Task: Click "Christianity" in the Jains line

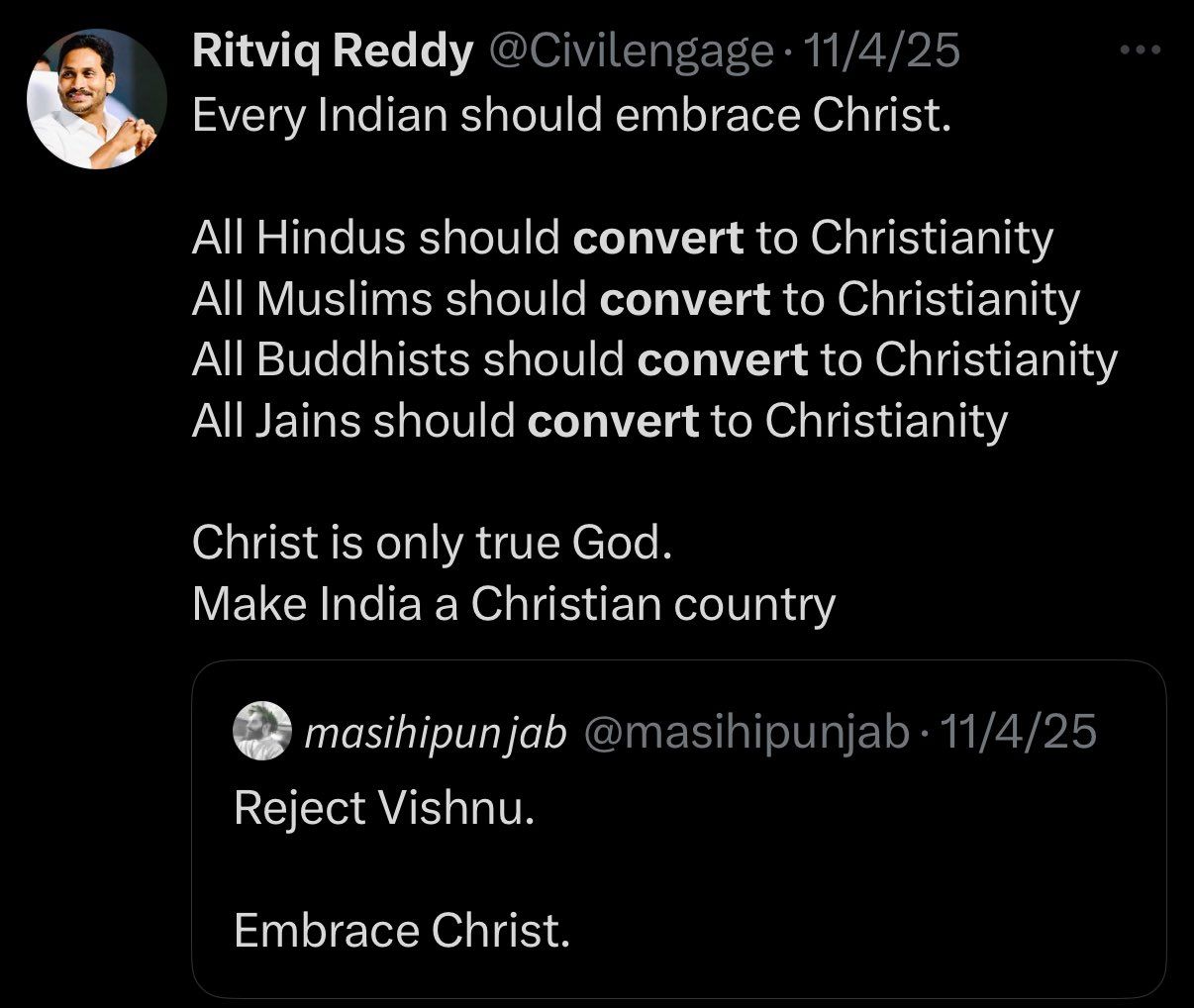Action: (886, 422)
